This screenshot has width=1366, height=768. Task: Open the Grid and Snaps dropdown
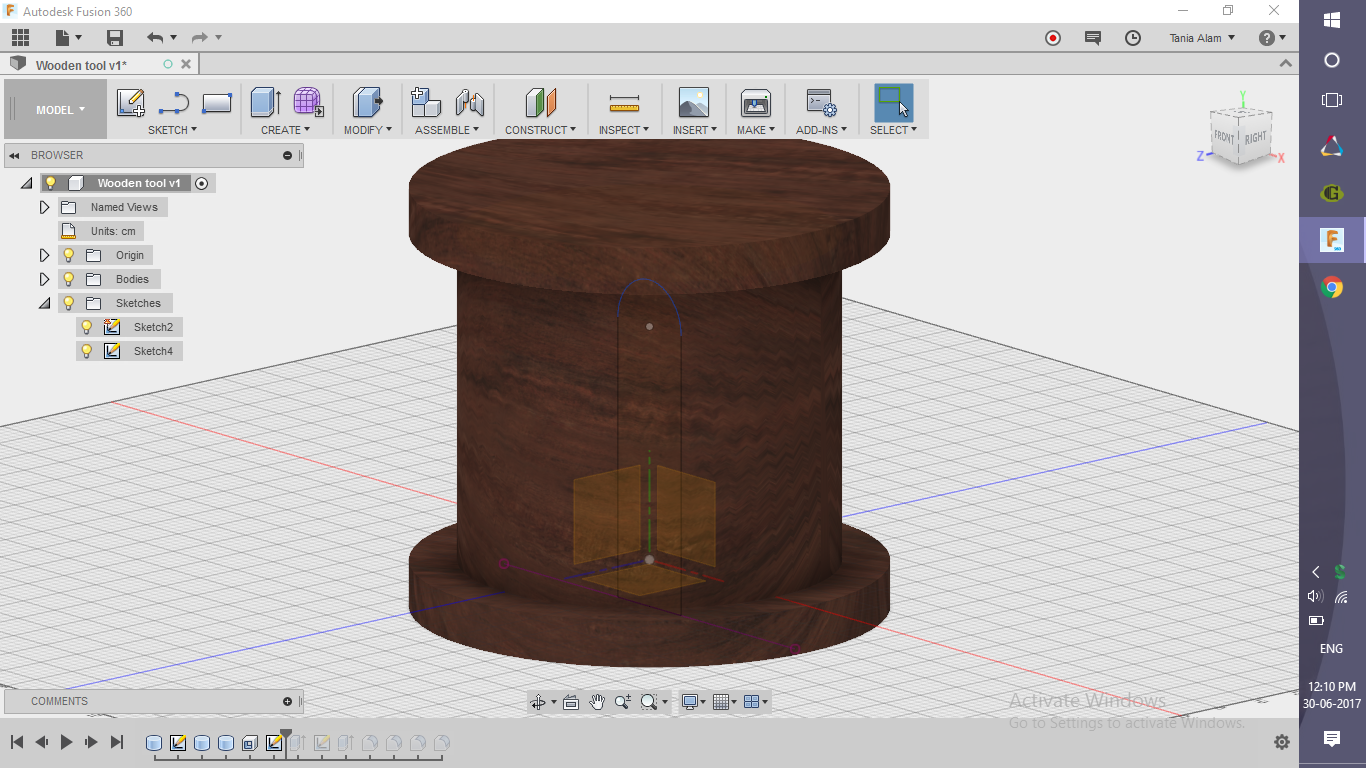pyautogui.click(x=725, y=702)
